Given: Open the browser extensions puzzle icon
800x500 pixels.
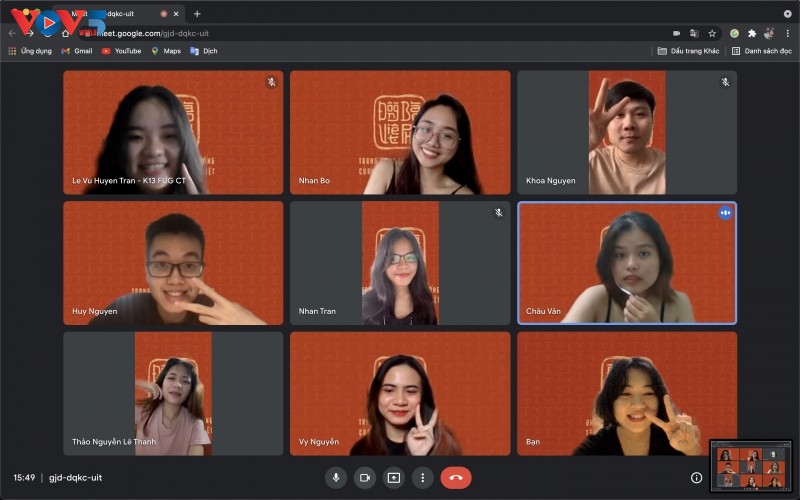Looking at the screenshot, I should (x=752, y=33).
